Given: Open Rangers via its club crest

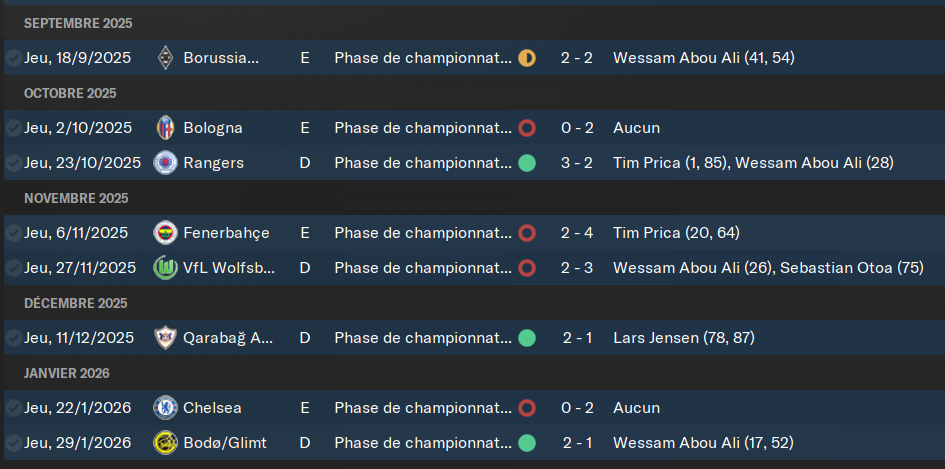Looking at the screenshot, I should click(x=166, y=163).
